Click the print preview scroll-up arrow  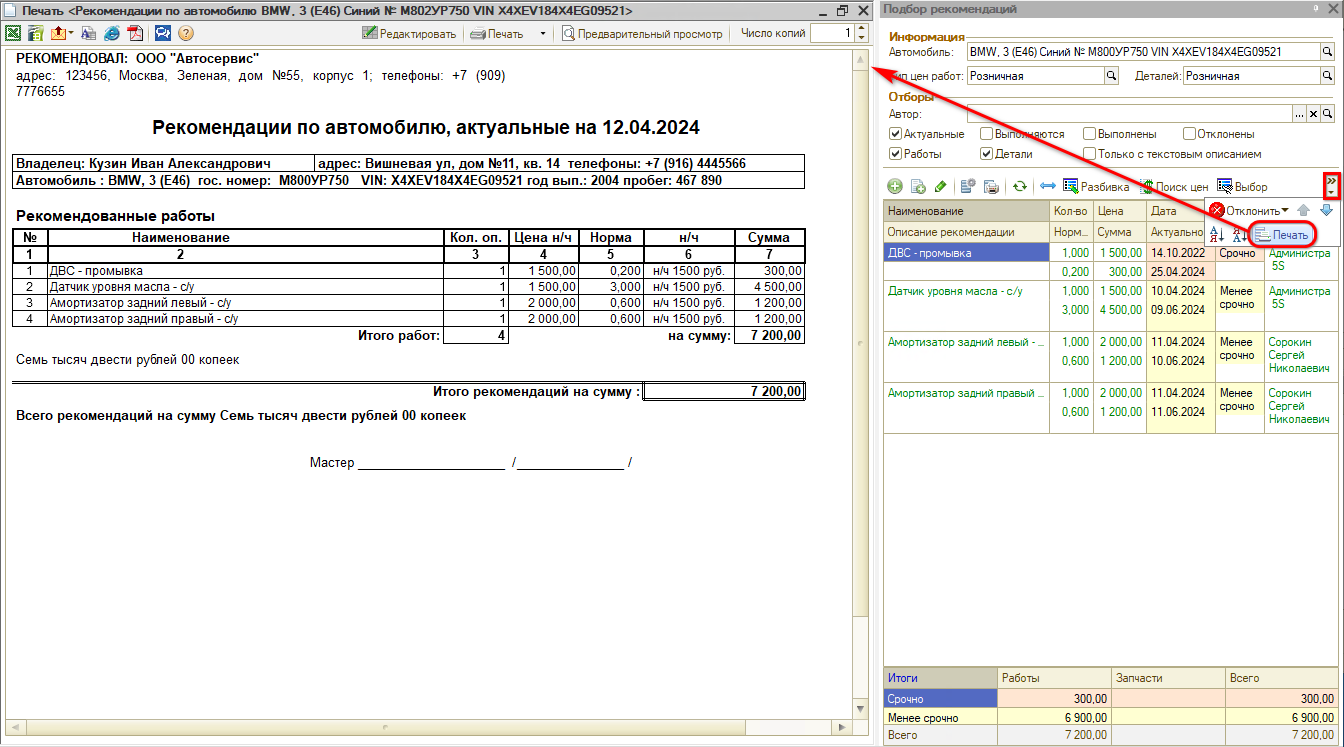859,60
